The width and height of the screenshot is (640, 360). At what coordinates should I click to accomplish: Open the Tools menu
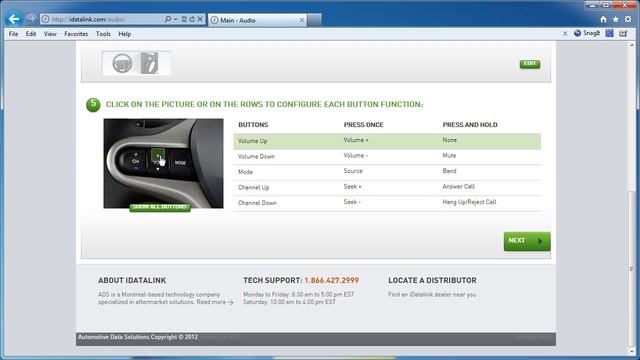coord(103,34)
